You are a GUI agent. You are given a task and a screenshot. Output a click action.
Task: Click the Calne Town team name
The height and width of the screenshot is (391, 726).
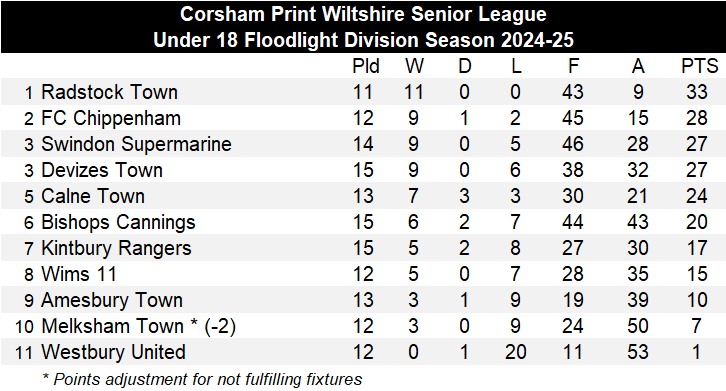(93, 196)
